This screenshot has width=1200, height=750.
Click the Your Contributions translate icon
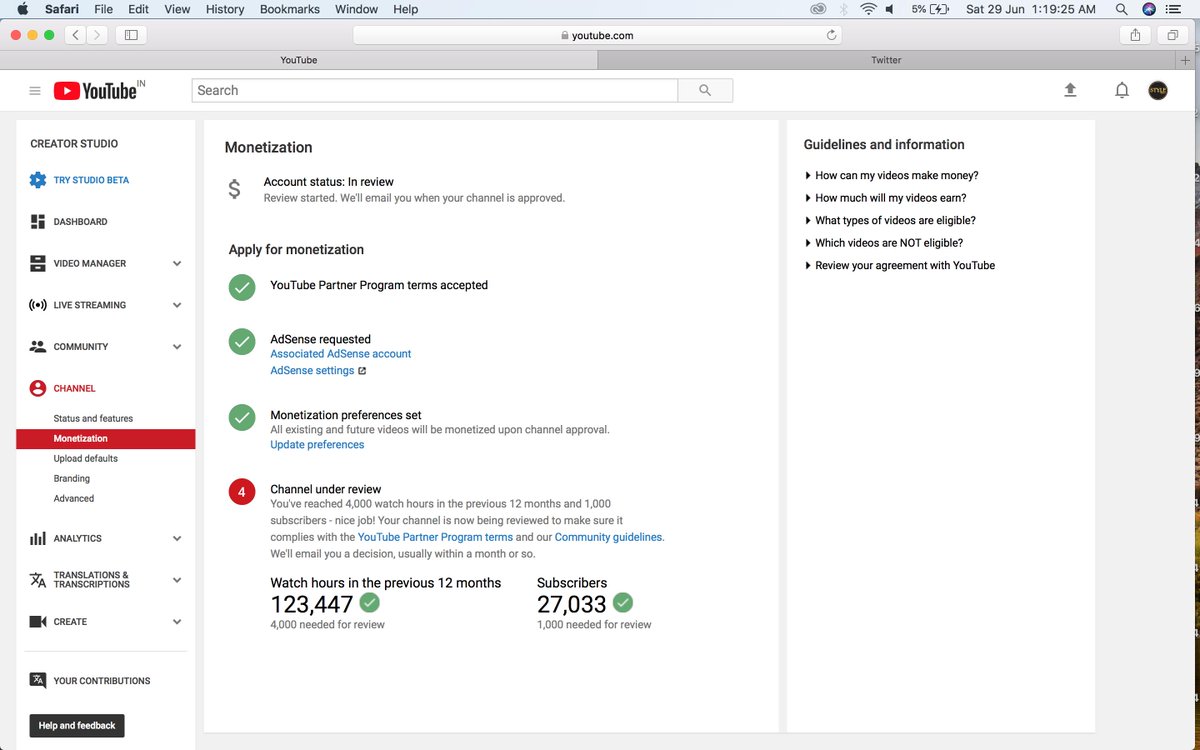coord(38,680)
